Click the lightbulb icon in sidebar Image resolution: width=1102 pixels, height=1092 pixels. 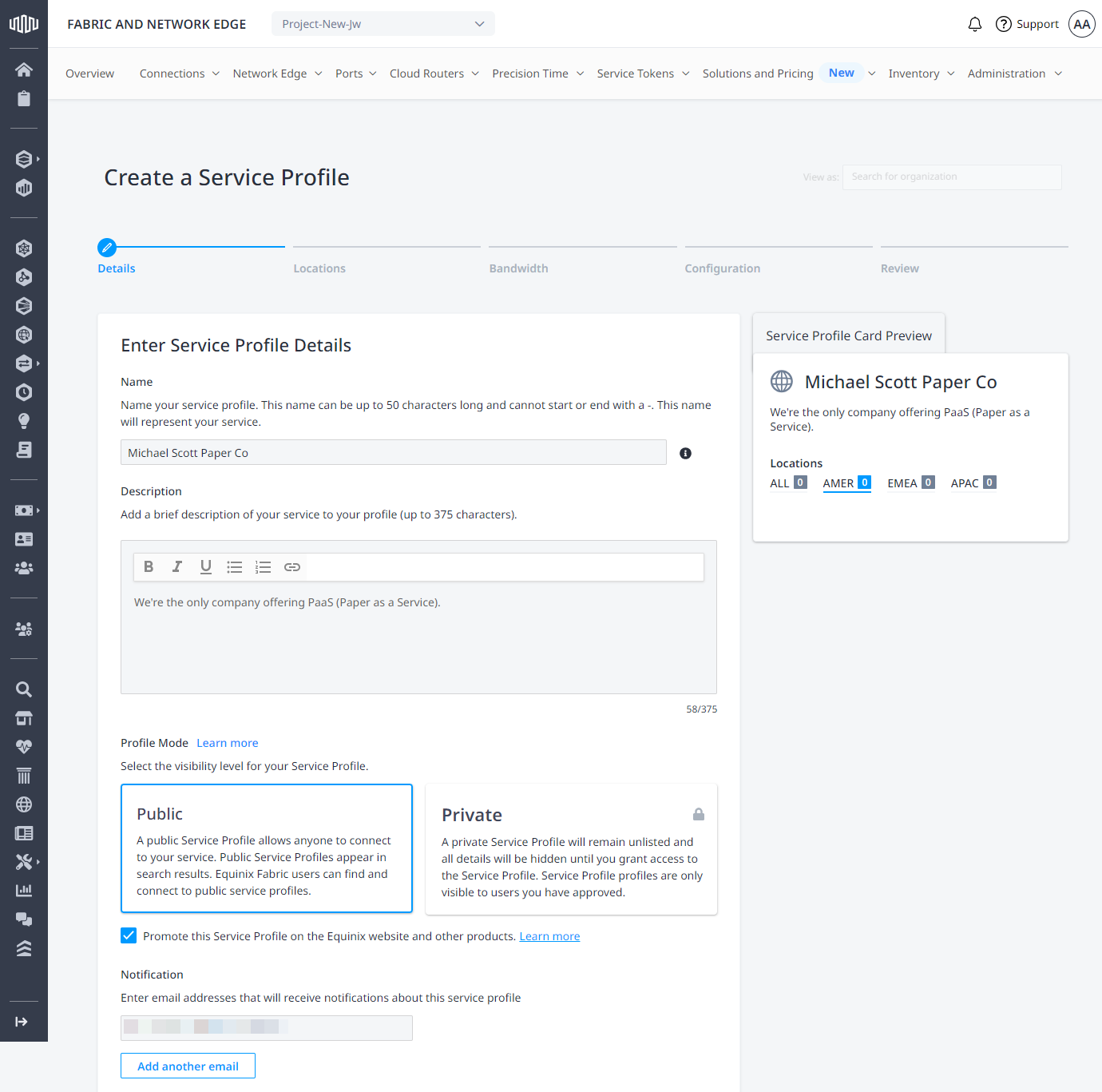point(24,421)
